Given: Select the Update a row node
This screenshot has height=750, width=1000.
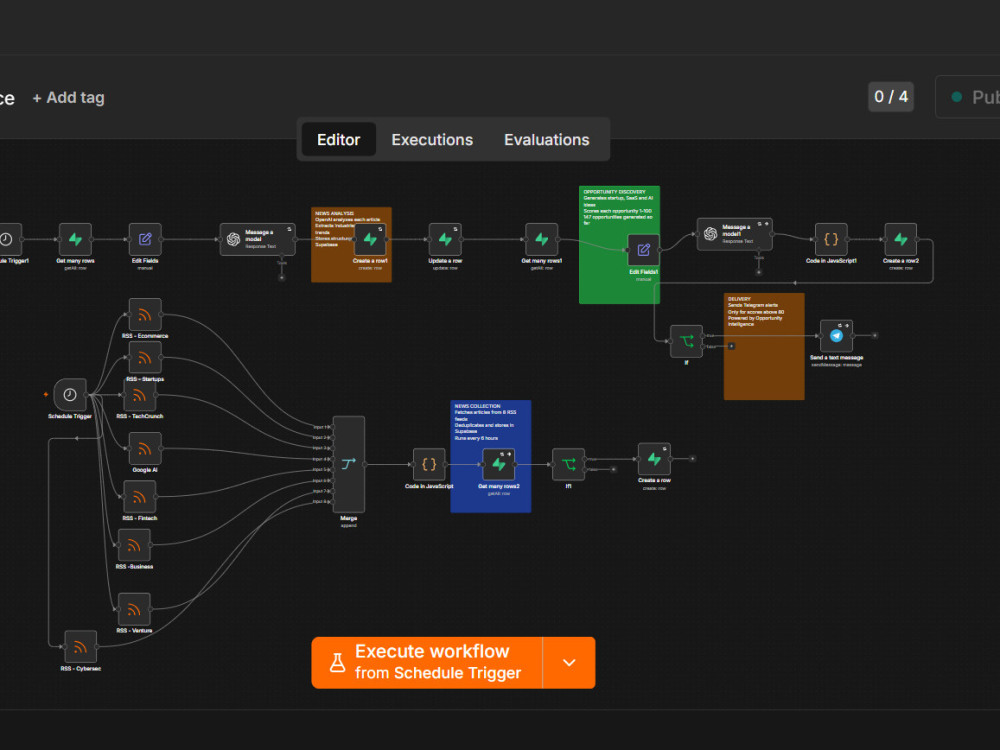Looking at the screenshot, I should tap(445, 239).
